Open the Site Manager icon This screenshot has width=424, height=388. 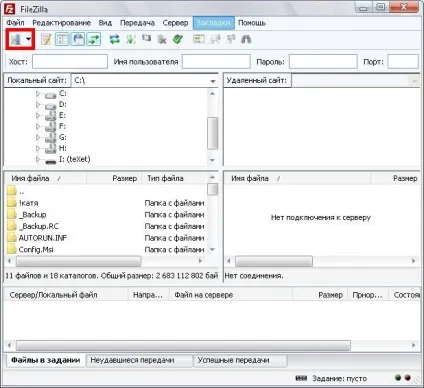pos(15,39)
